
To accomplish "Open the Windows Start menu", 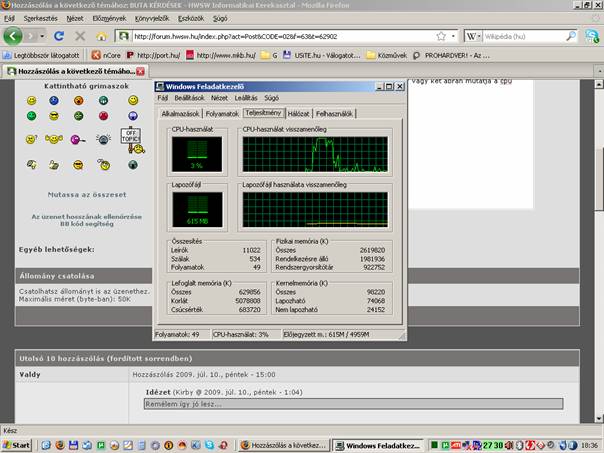I will [x=17, y=444].
